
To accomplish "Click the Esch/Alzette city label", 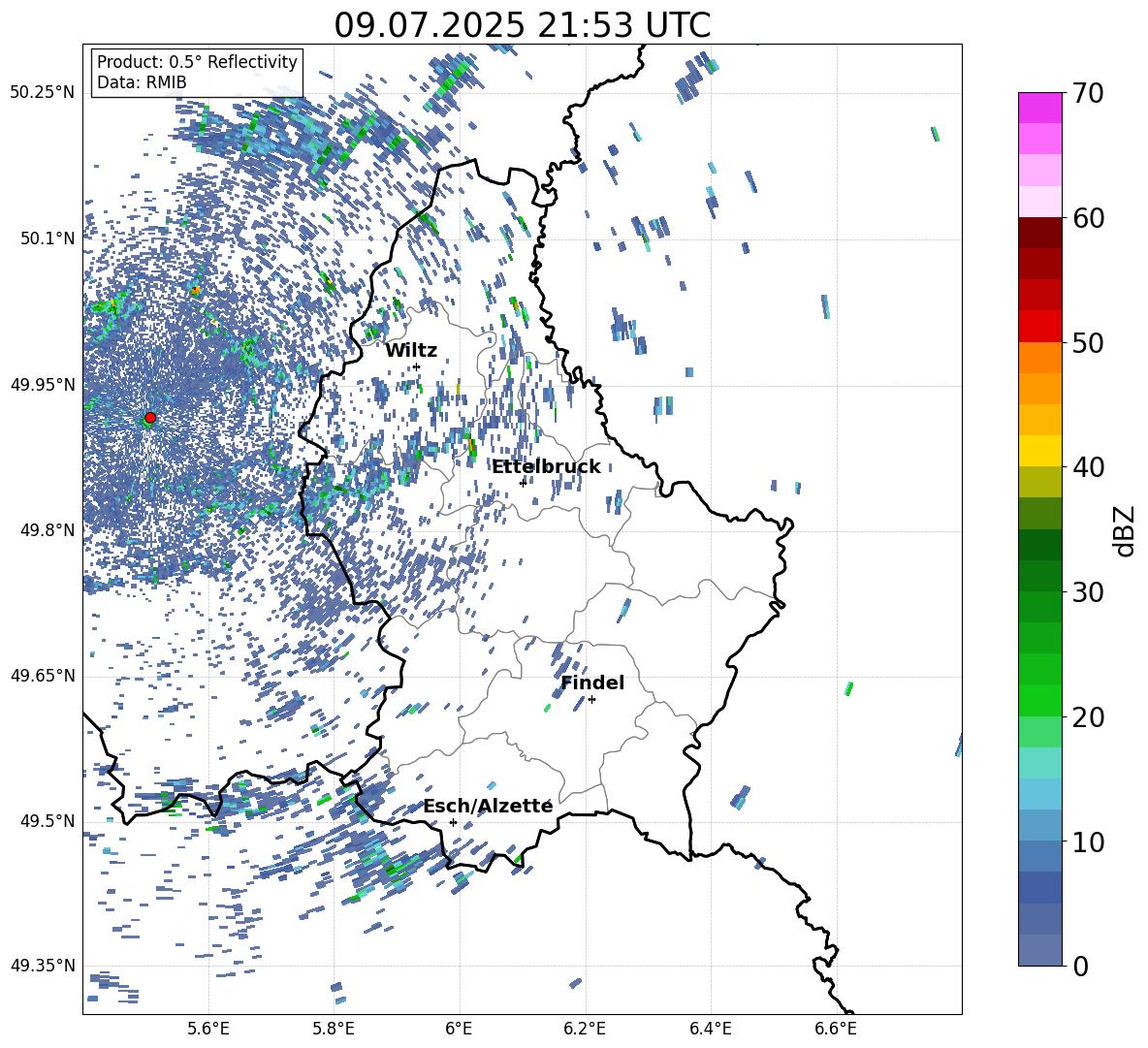I will (x=488, y=806).
